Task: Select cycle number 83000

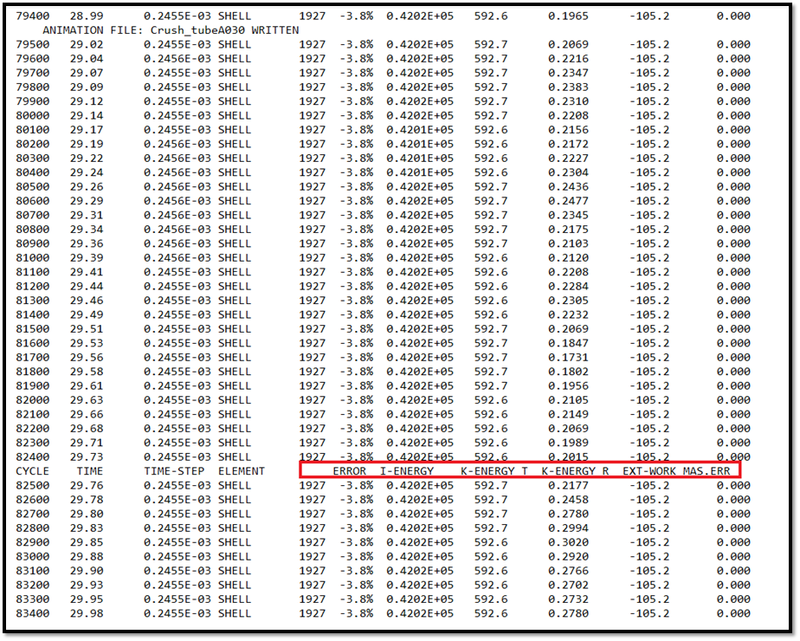Action: click(32, 557)
